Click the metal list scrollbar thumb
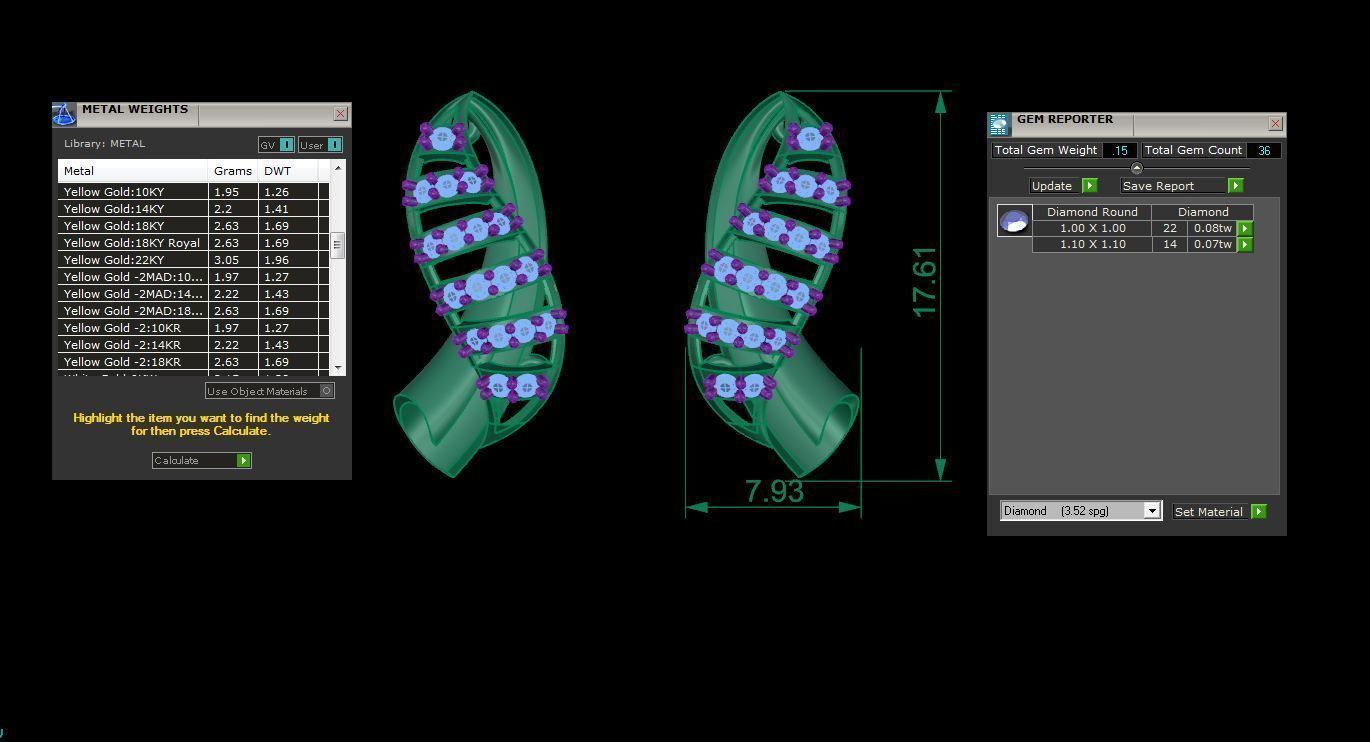Viewport: 1370px width, 742px height. tap(338, 245)
